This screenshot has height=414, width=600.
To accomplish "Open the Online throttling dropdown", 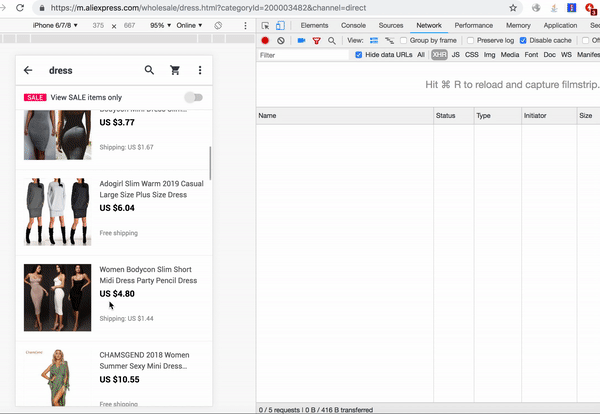I will tap(189, 26).
